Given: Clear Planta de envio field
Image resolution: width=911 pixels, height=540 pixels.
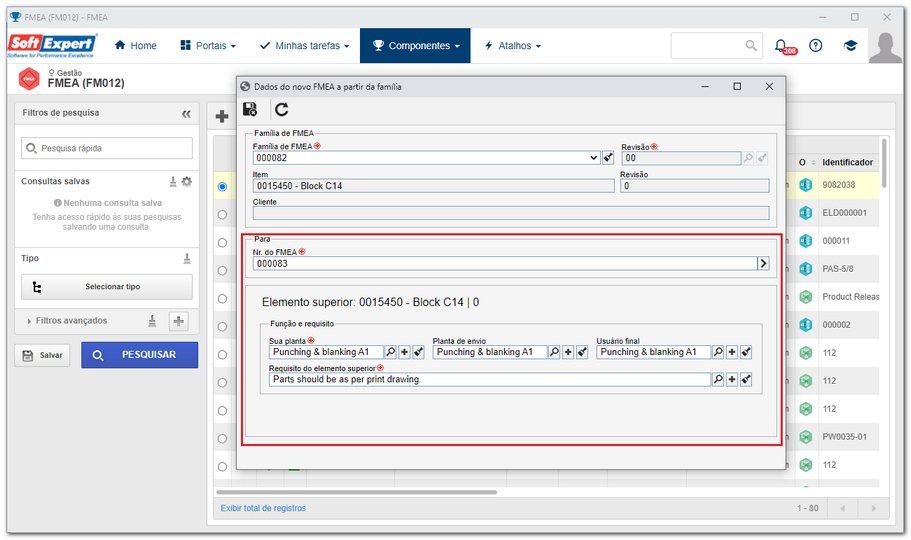Looking at the screenshot, I should pyautogui.click(x=583, y=352).
